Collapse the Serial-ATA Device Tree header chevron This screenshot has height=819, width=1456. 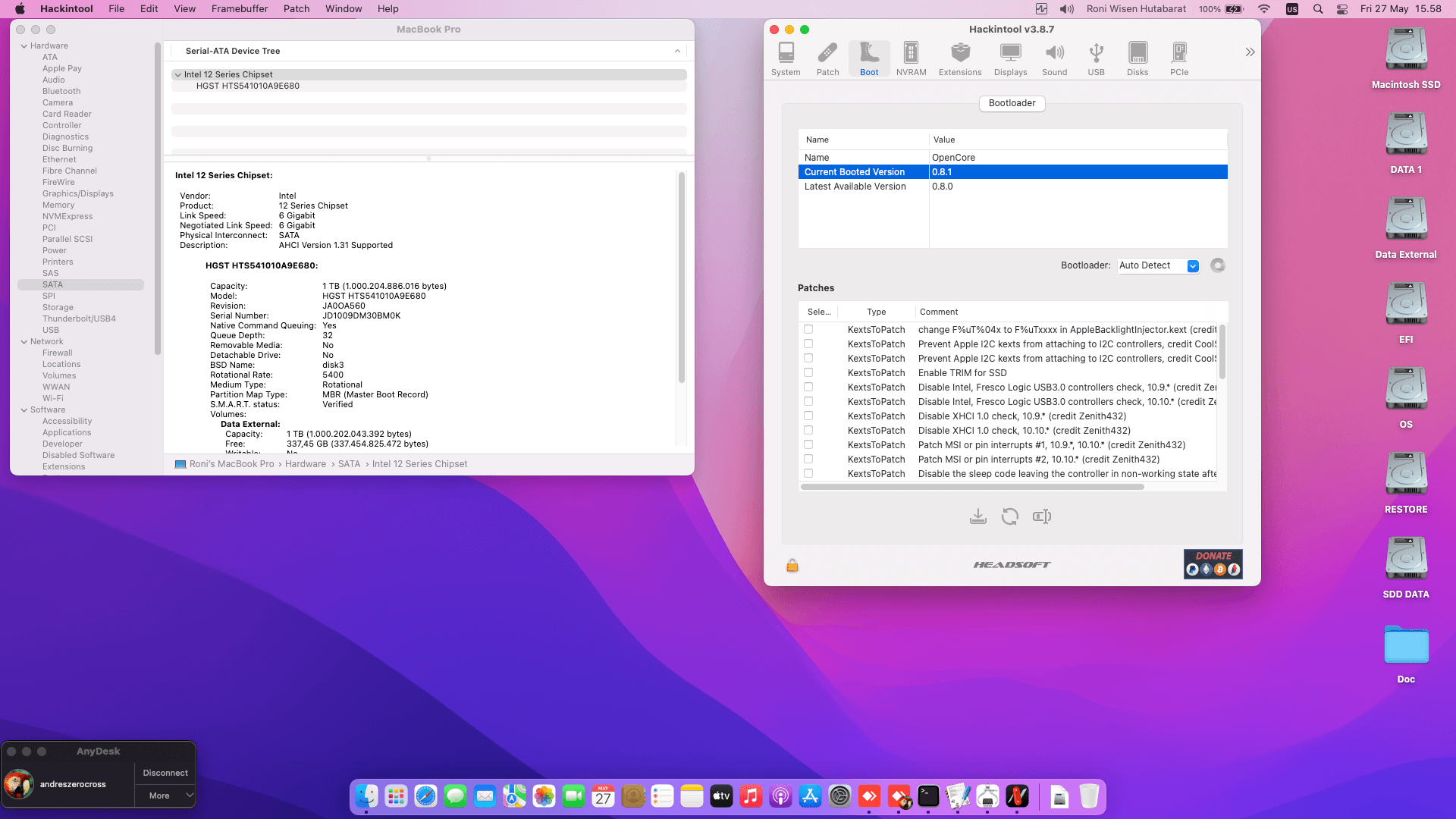(x=677, y=52)
